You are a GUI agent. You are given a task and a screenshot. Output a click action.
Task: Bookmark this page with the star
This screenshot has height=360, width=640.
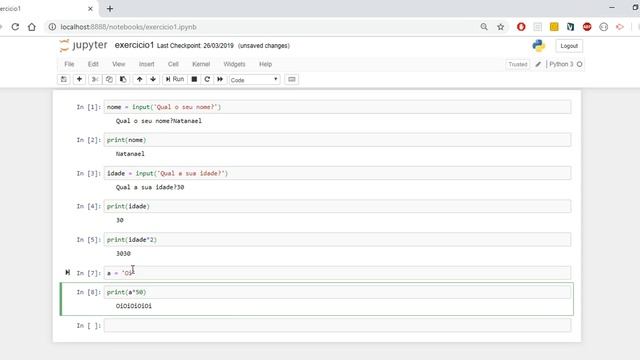click(x=500, y=27)
